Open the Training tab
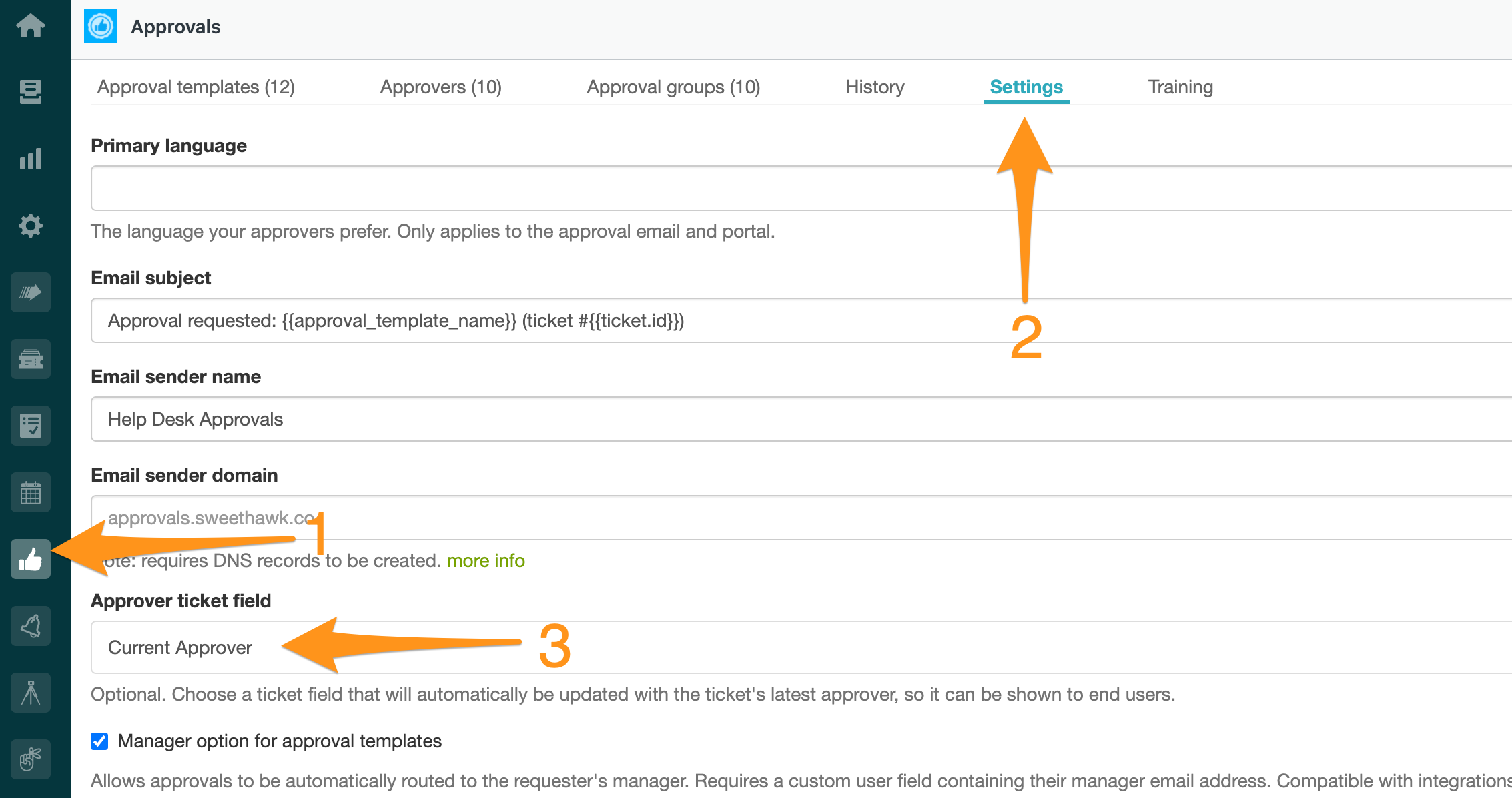Viewport: 1512px width, 798px height. pyautogui.click(x=1180, y=87)
